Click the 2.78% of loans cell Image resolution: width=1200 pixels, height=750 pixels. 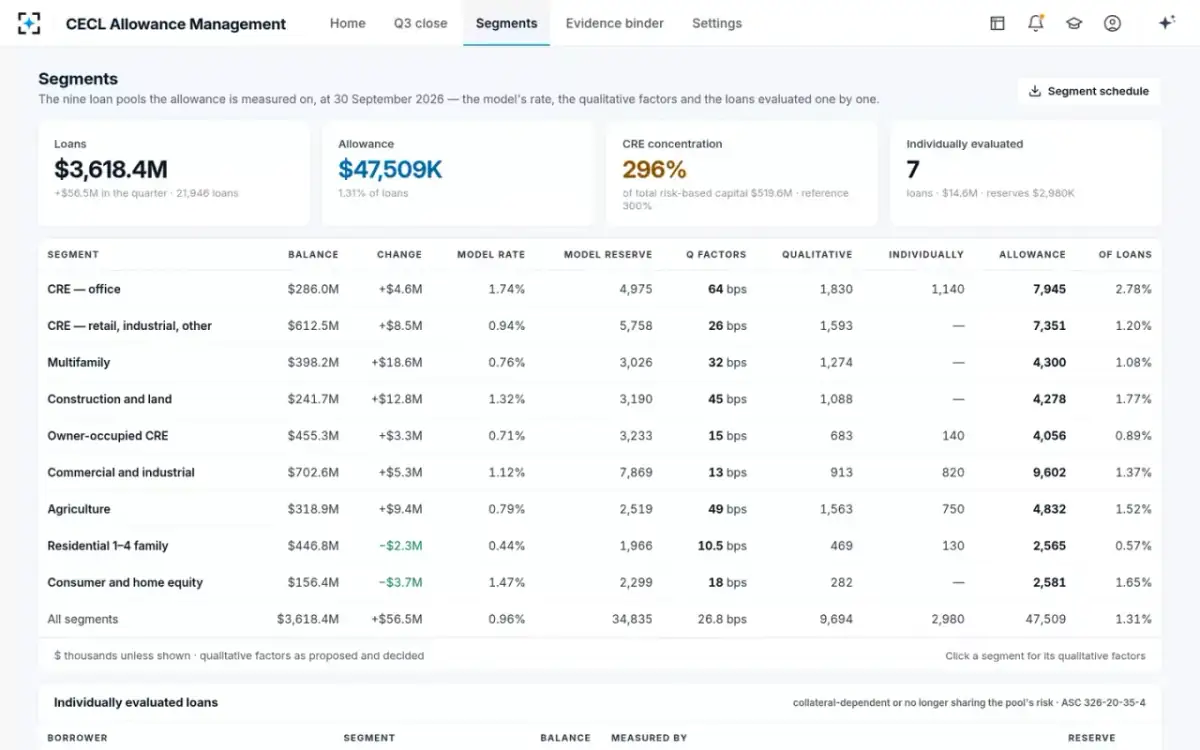point(1133,289)
